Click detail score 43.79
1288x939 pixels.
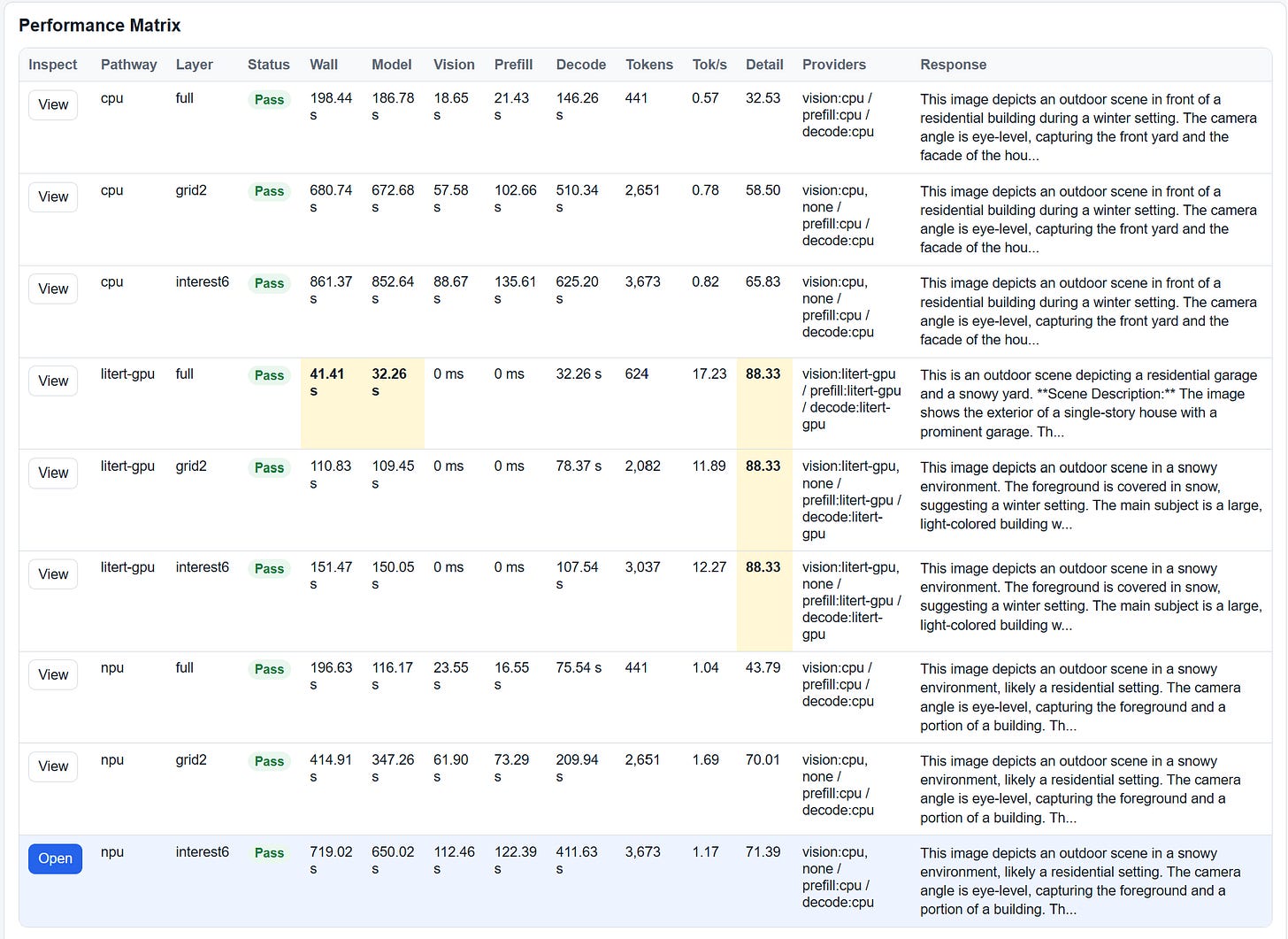click(763, 668)
